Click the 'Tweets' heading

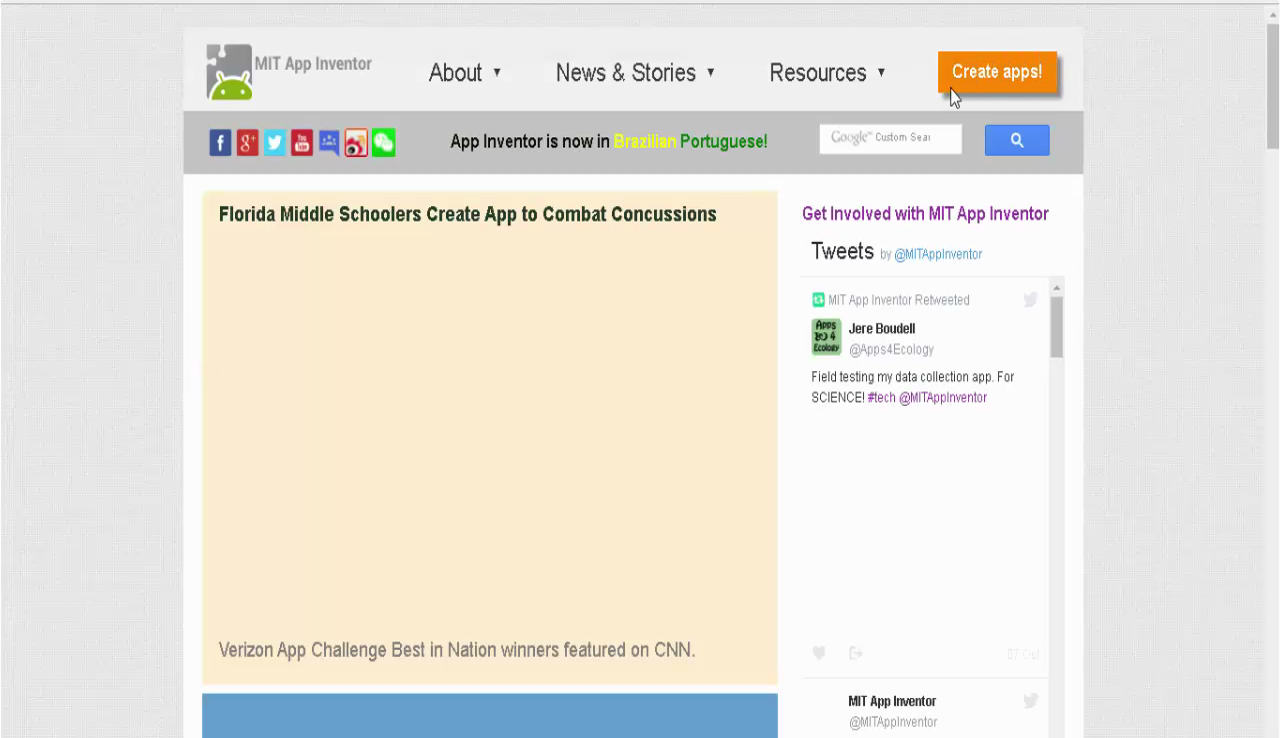[842, 251]
